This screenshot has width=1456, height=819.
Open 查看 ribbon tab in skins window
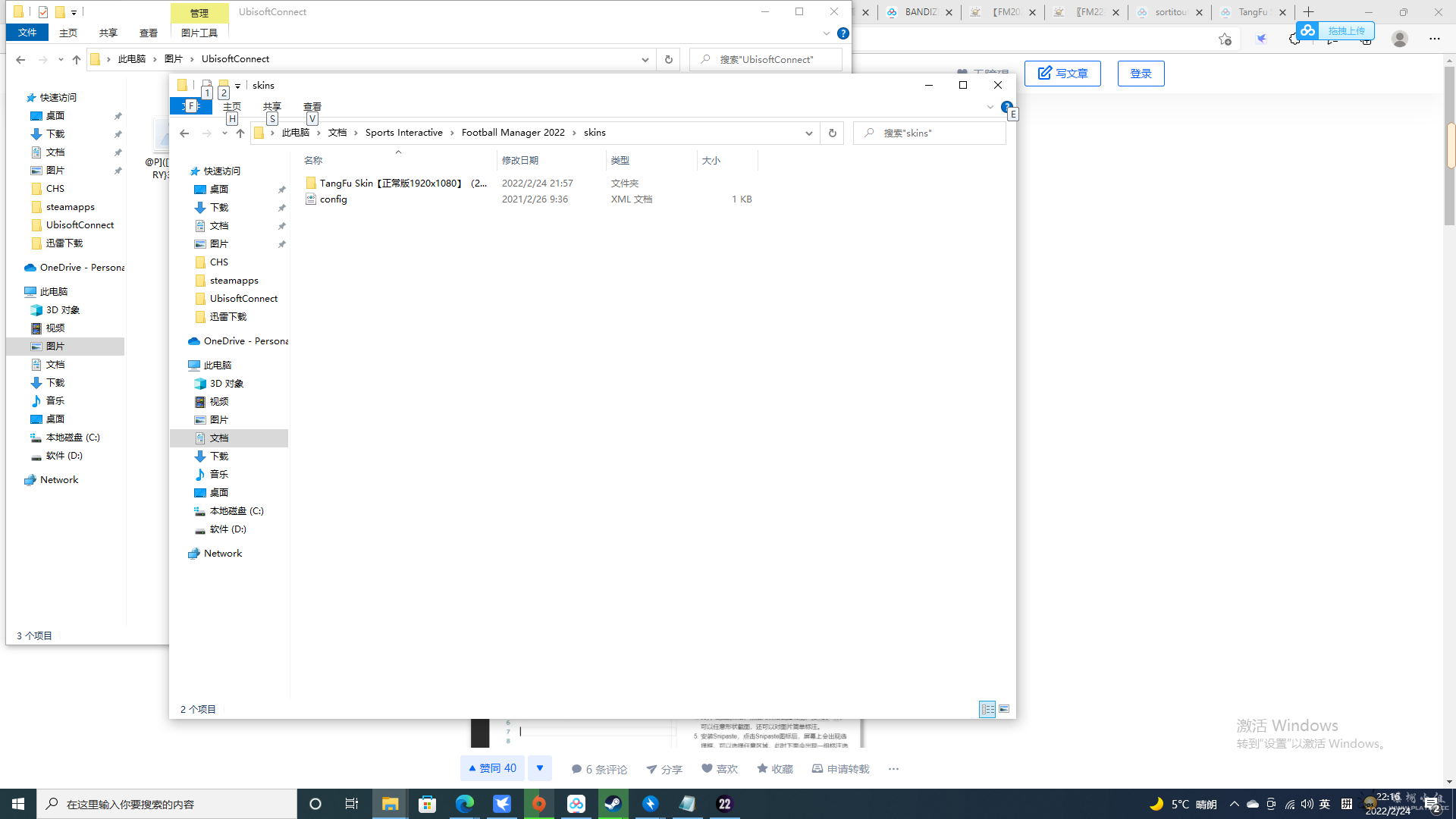[312, 107]
